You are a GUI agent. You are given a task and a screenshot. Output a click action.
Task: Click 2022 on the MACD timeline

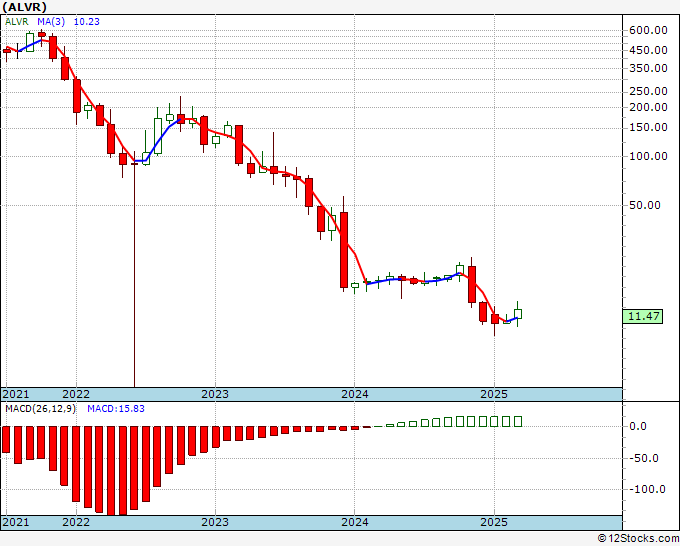tap(76, 522)
